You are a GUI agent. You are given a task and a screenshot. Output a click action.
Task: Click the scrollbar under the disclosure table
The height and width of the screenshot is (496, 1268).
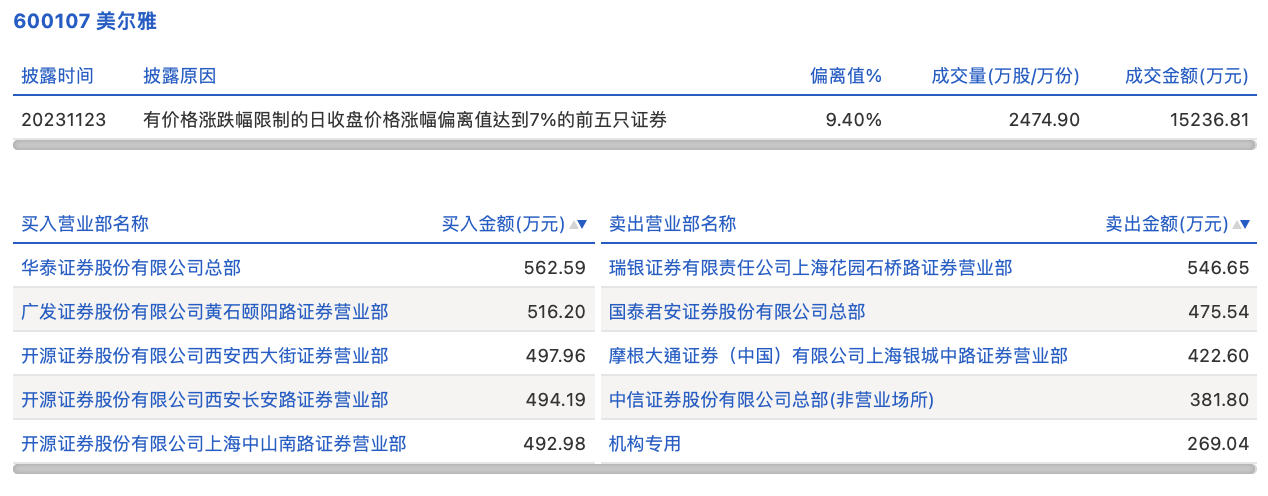coord(634,145)
